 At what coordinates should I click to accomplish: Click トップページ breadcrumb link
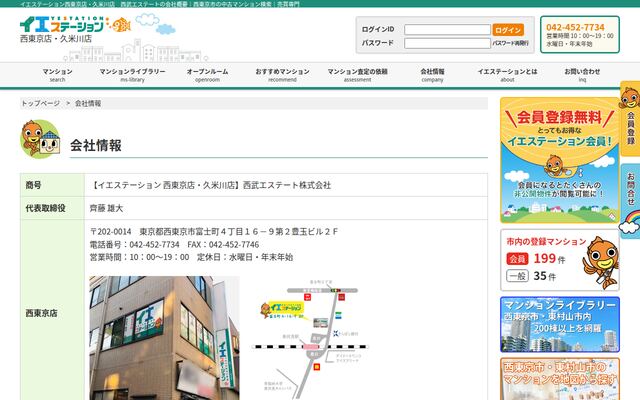click(x=40, y=103)
